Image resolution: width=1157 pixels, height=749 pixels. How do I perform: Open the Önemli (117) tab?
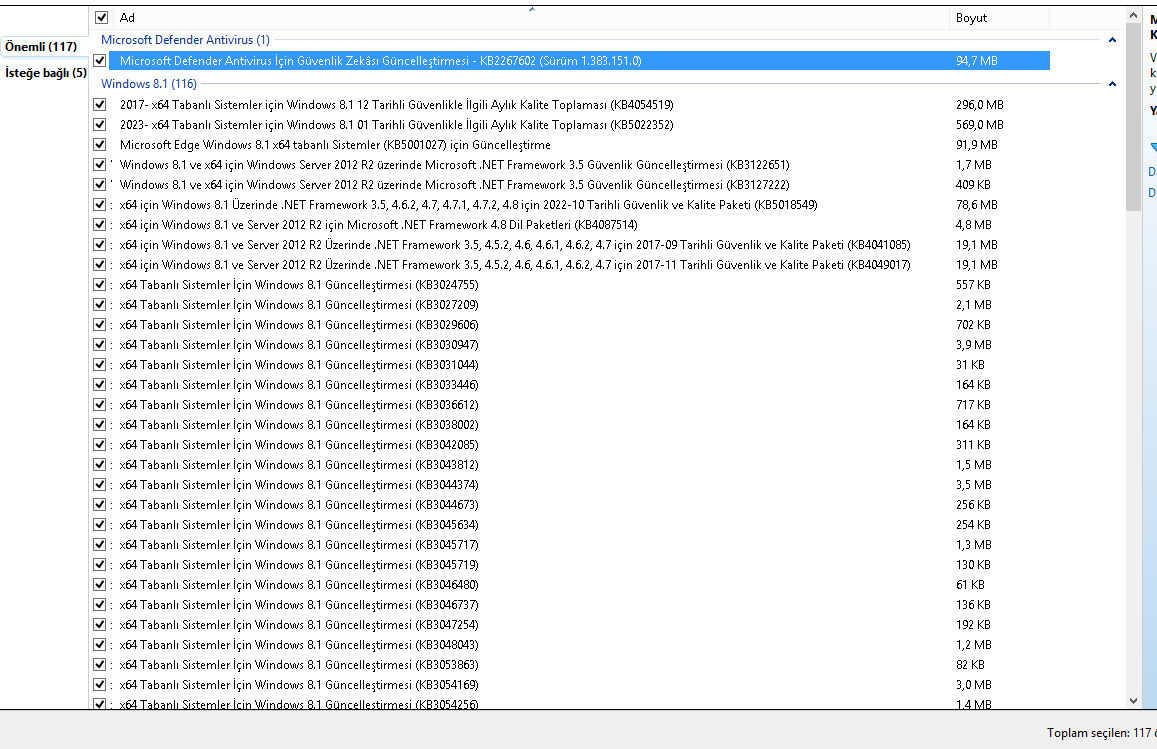[x=41, y=46]
